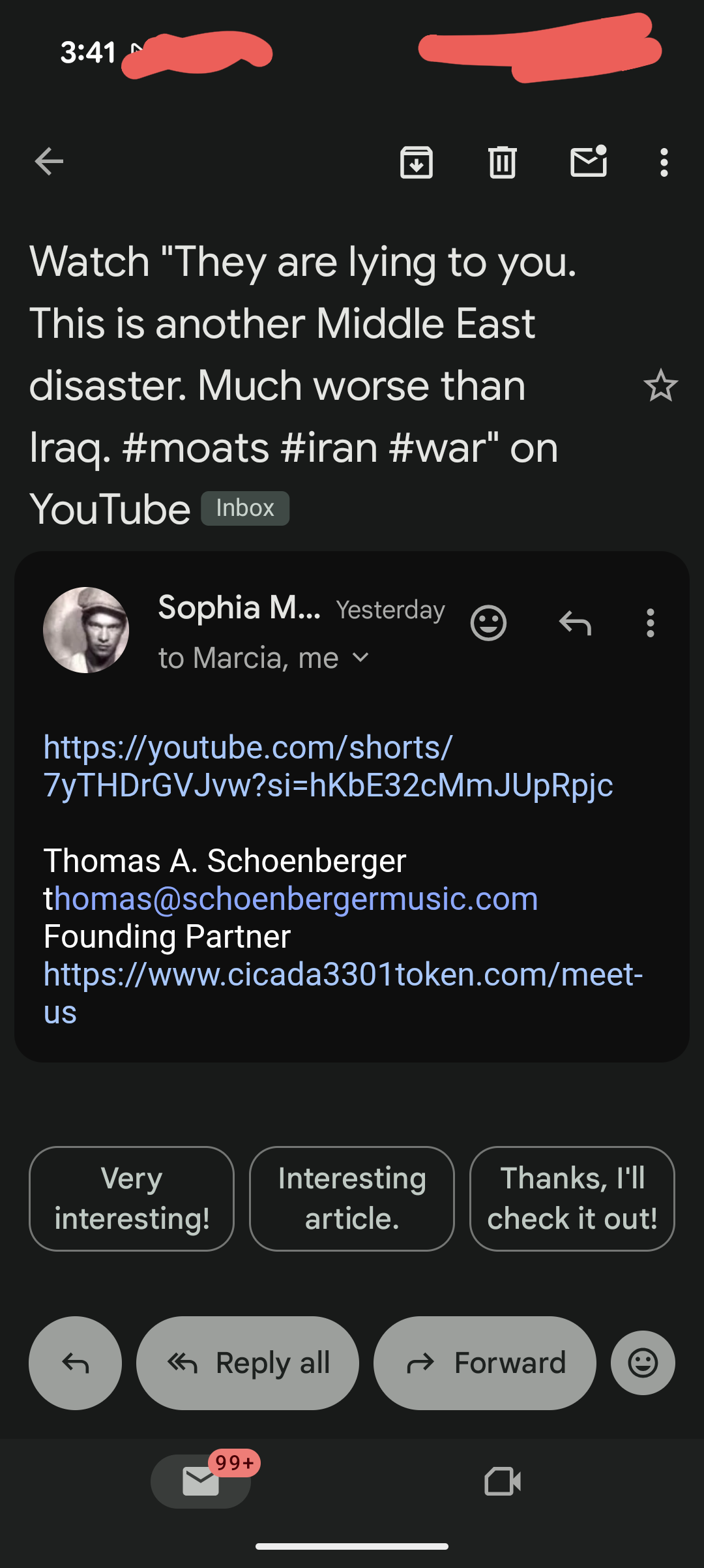Delete email with the trash icon
The width and height of the screenshot is (704, 1568).
pyautogui.click(x=502, y=162)
